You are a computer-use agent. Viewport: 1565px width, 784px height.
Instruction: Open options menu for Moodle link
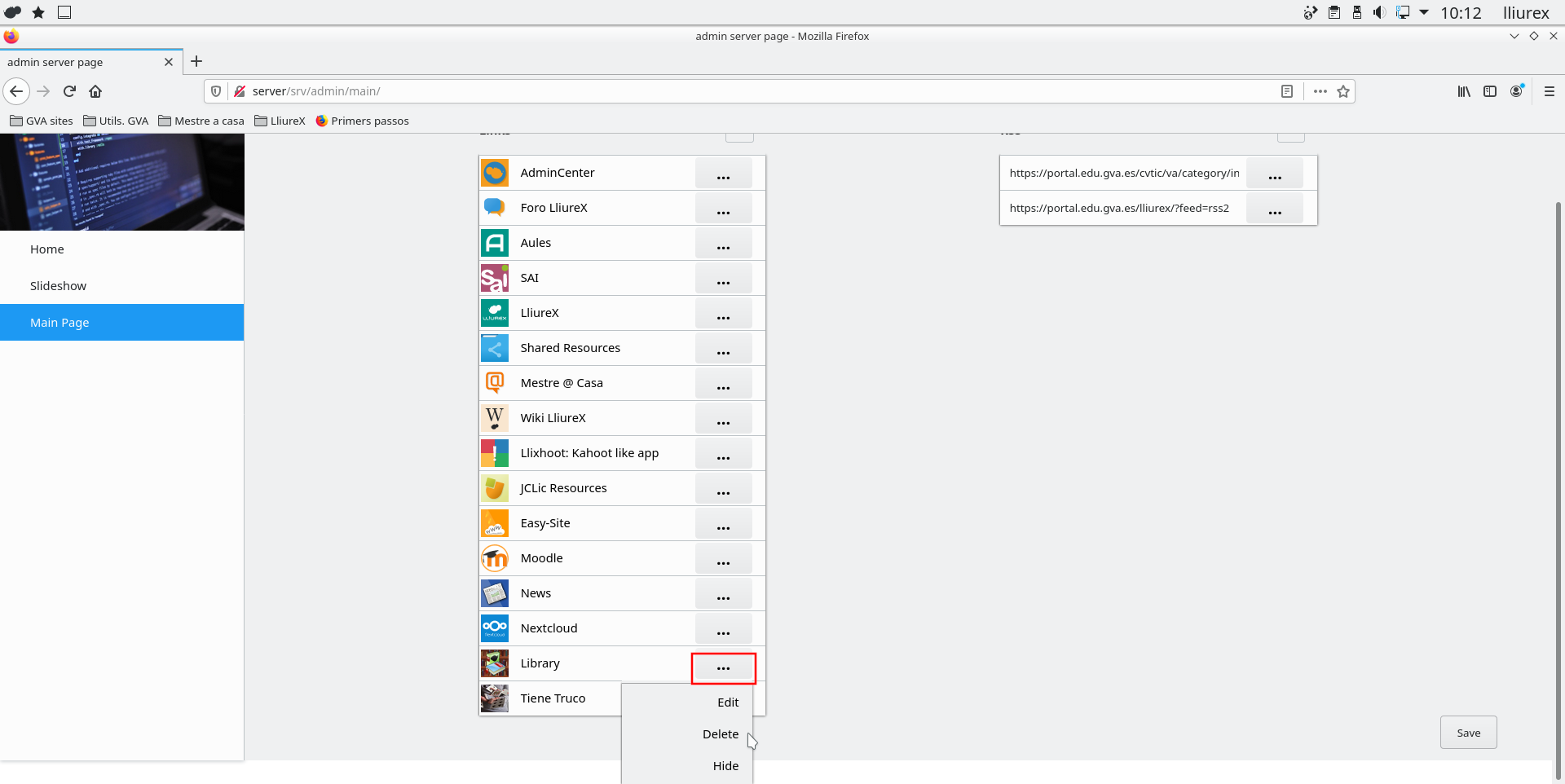tap(723, 559)
